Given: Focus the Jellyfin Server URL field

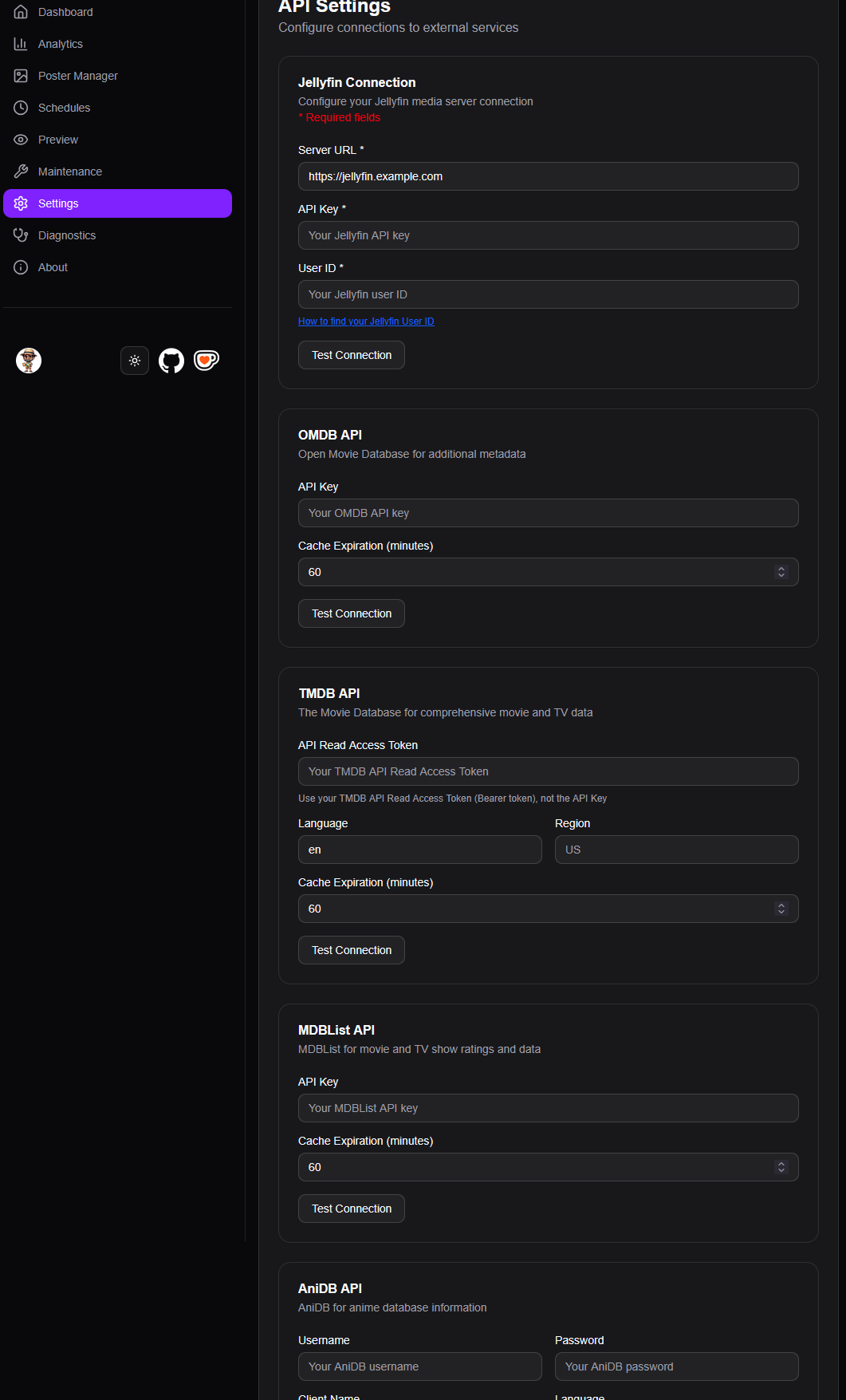Looking at the screenshot, I should point(549,176).
